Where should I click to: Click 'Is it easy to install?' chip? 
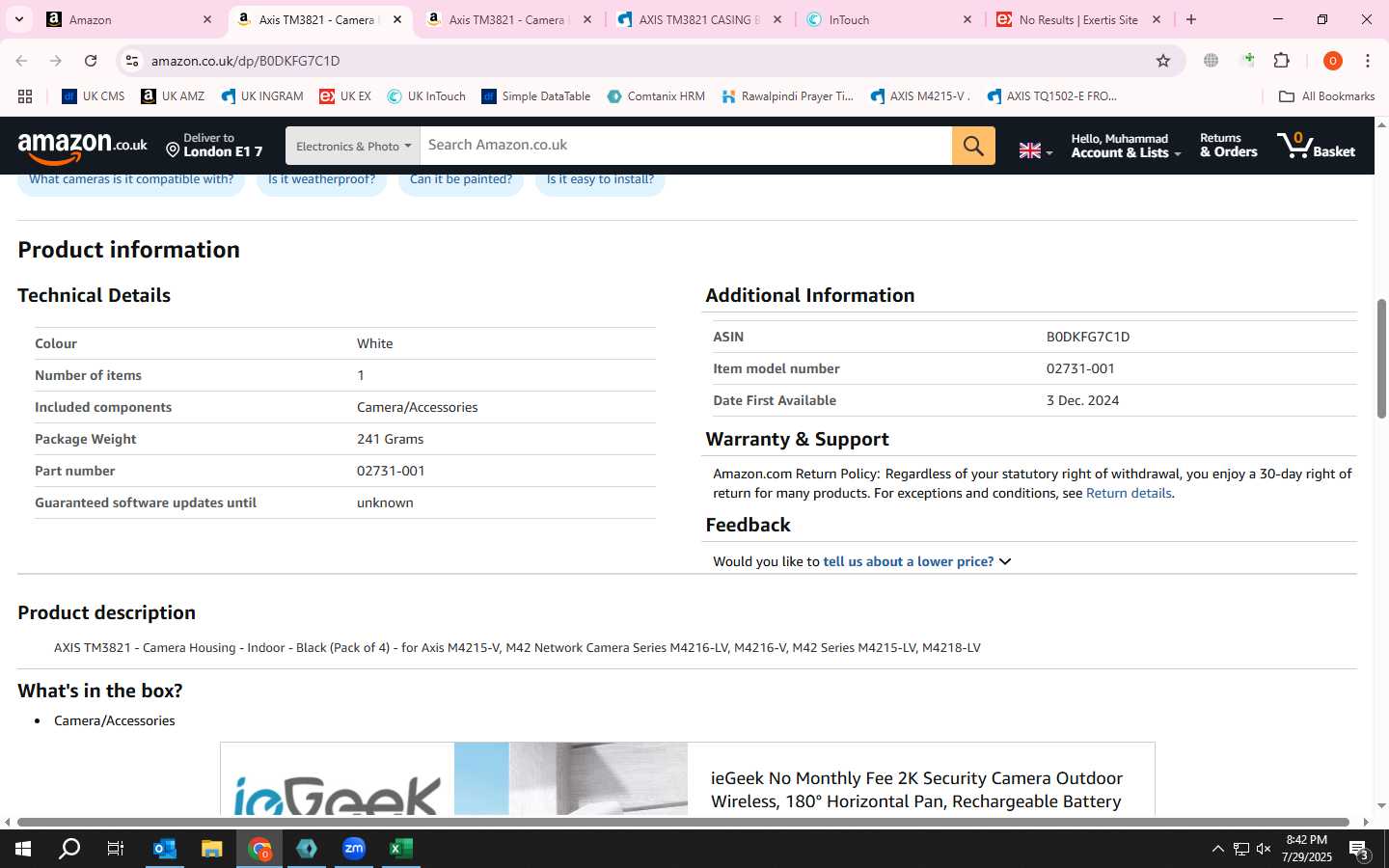click(x=600, y=179)
